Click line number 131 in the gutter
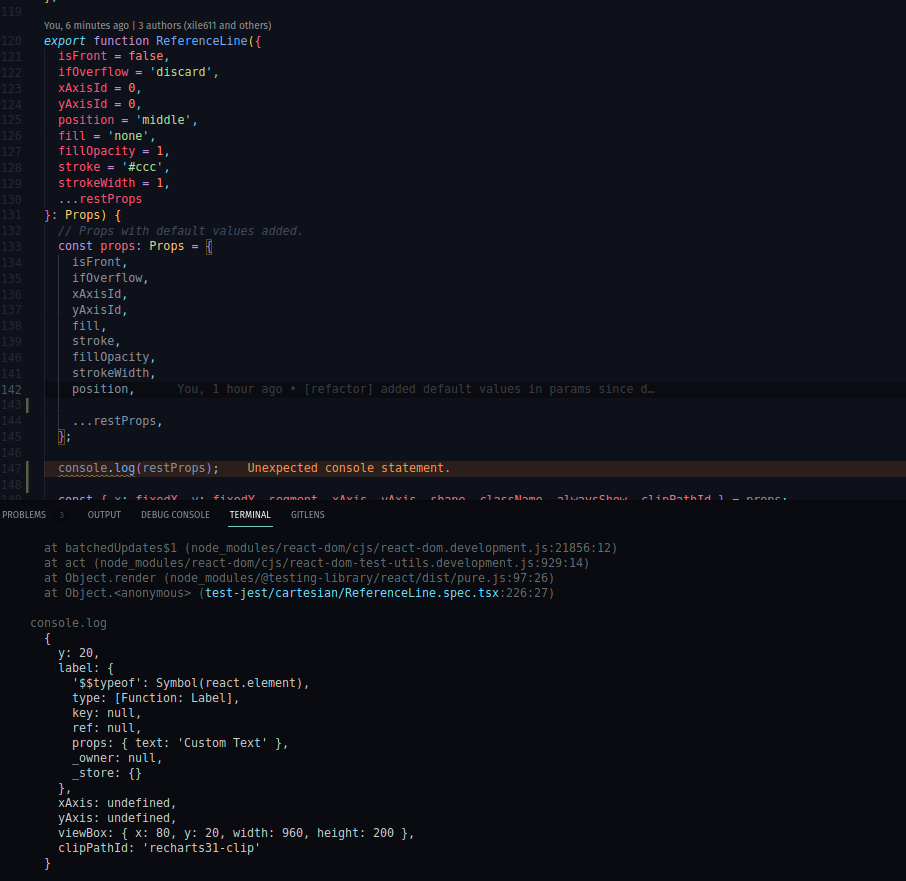The width and height of the screenshot is (906, 881). tap(12, 215)
